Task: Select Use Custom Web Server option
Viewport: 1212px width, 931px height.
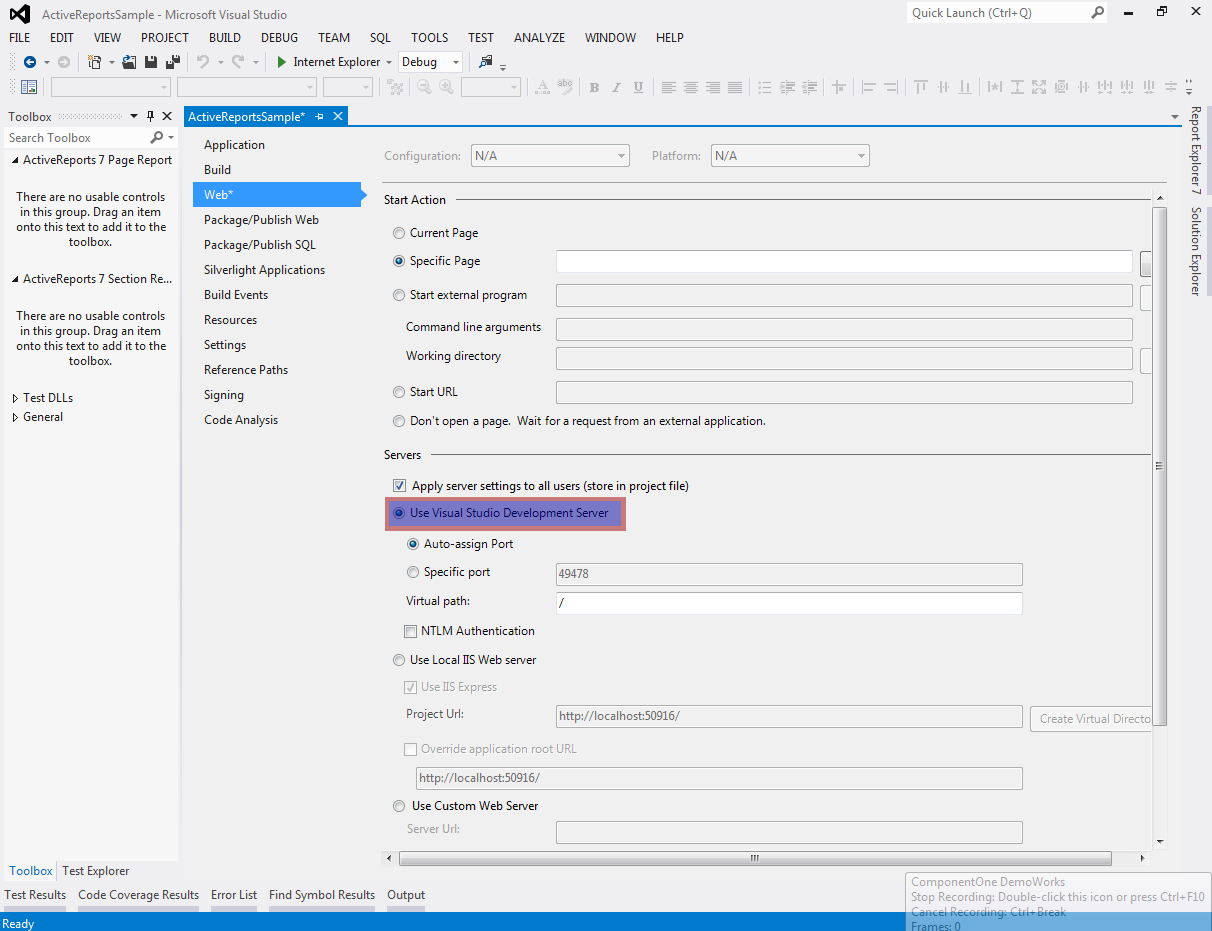Action: tap(400, 806)
